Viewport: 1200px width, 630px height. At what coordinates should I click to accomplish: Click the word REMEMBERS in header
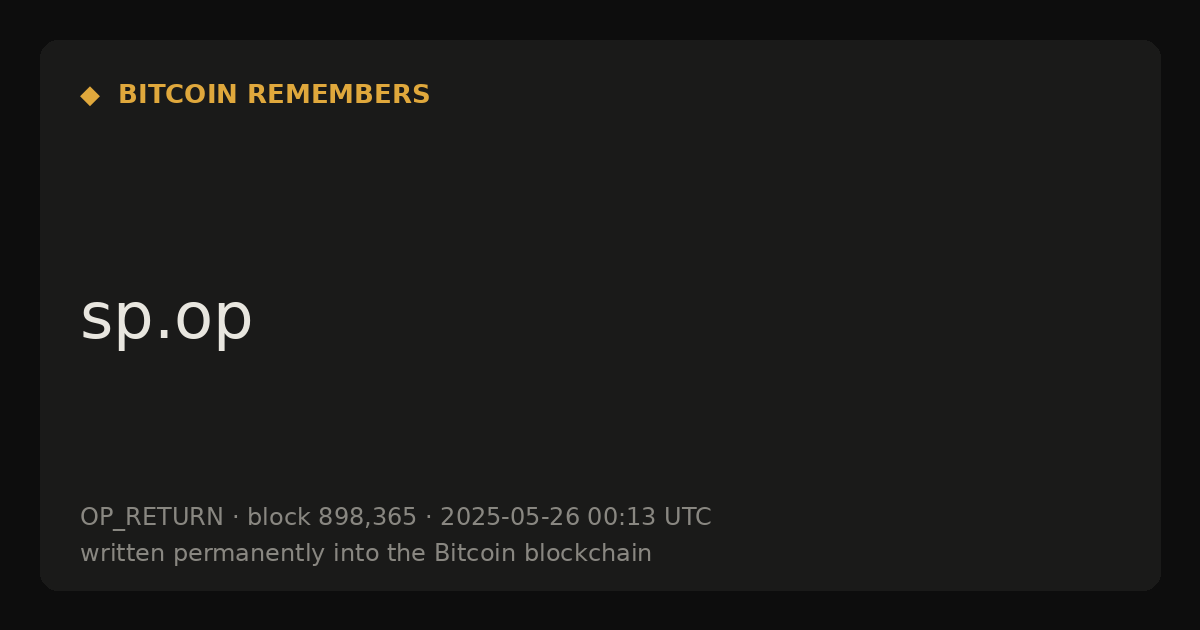coord(338,95)
